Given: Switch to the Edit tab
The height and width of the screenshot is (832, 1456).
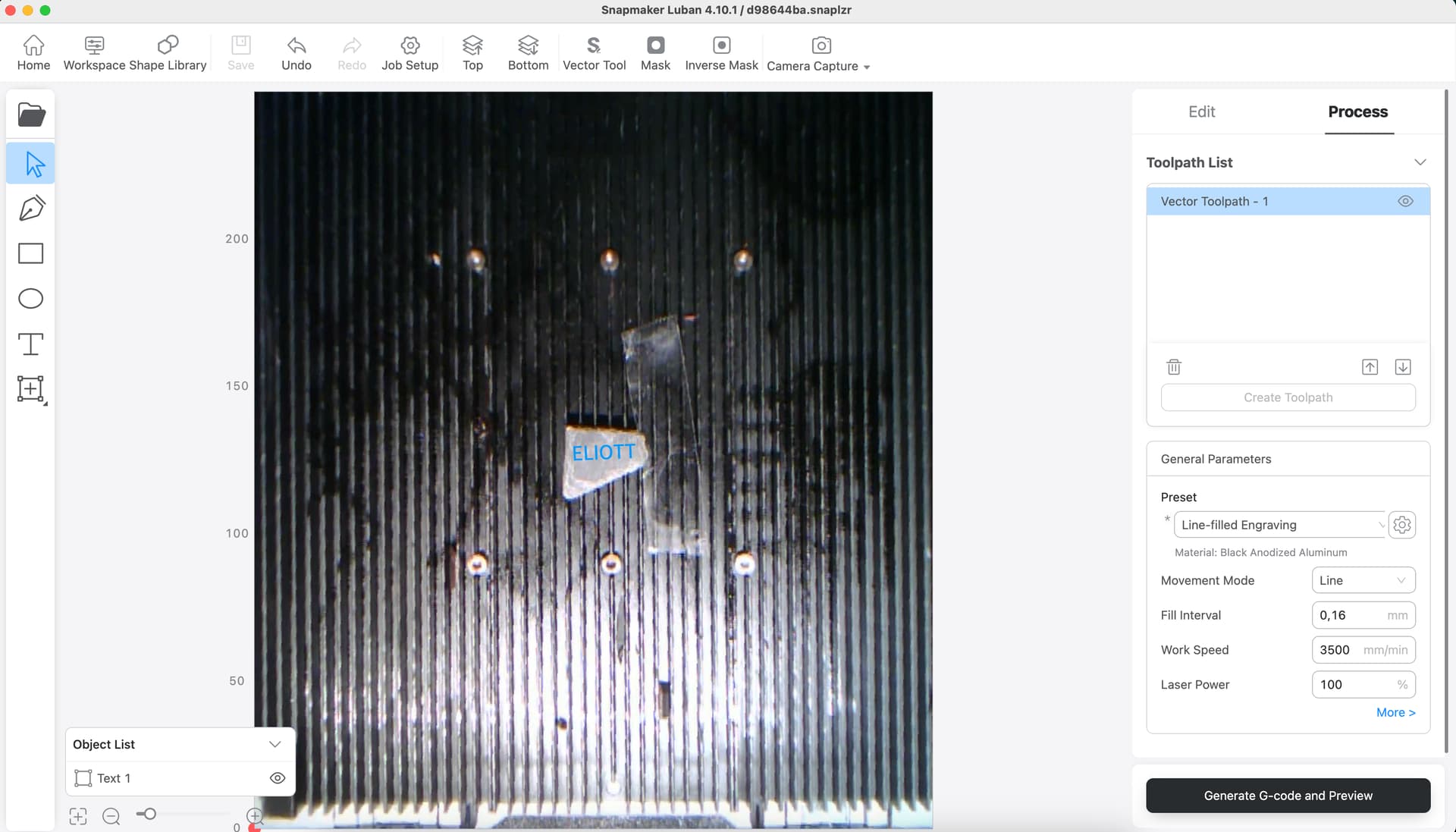Looking at the screenshot, I should [x=1201, y=111].
